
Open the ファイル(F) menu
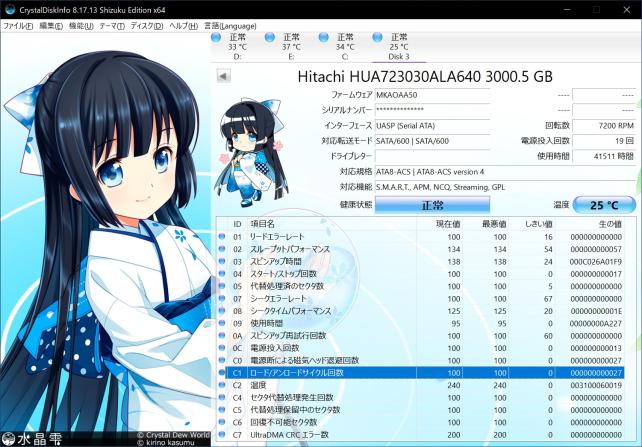click(x=18, y=26)
